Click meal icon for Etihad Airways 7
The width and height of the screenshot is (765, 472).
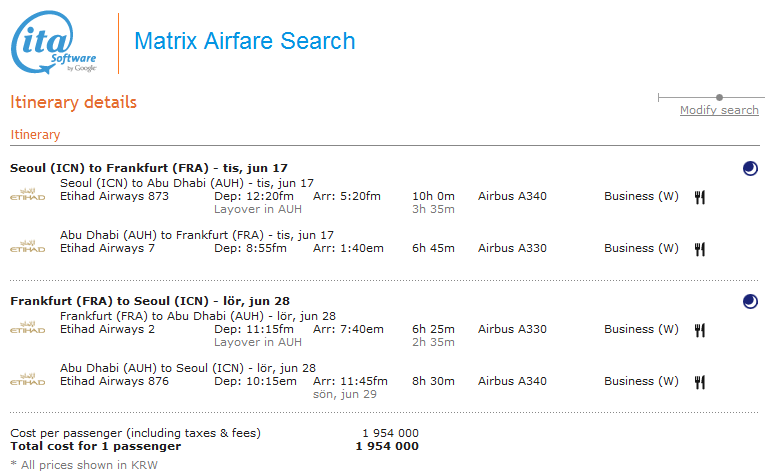click(x=700, y=249)
